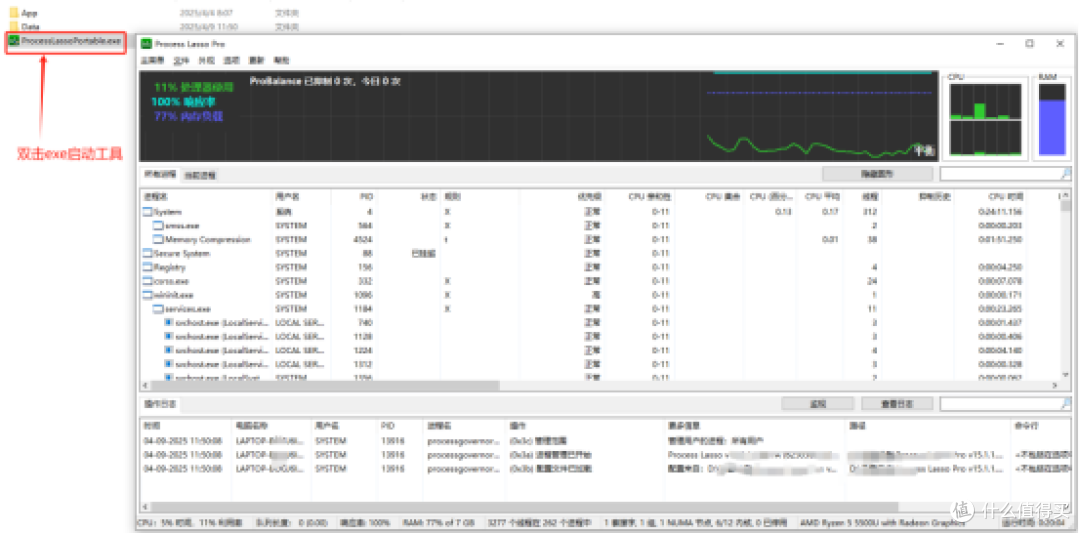Click the PID 4524 cell

tap(364, 240)
